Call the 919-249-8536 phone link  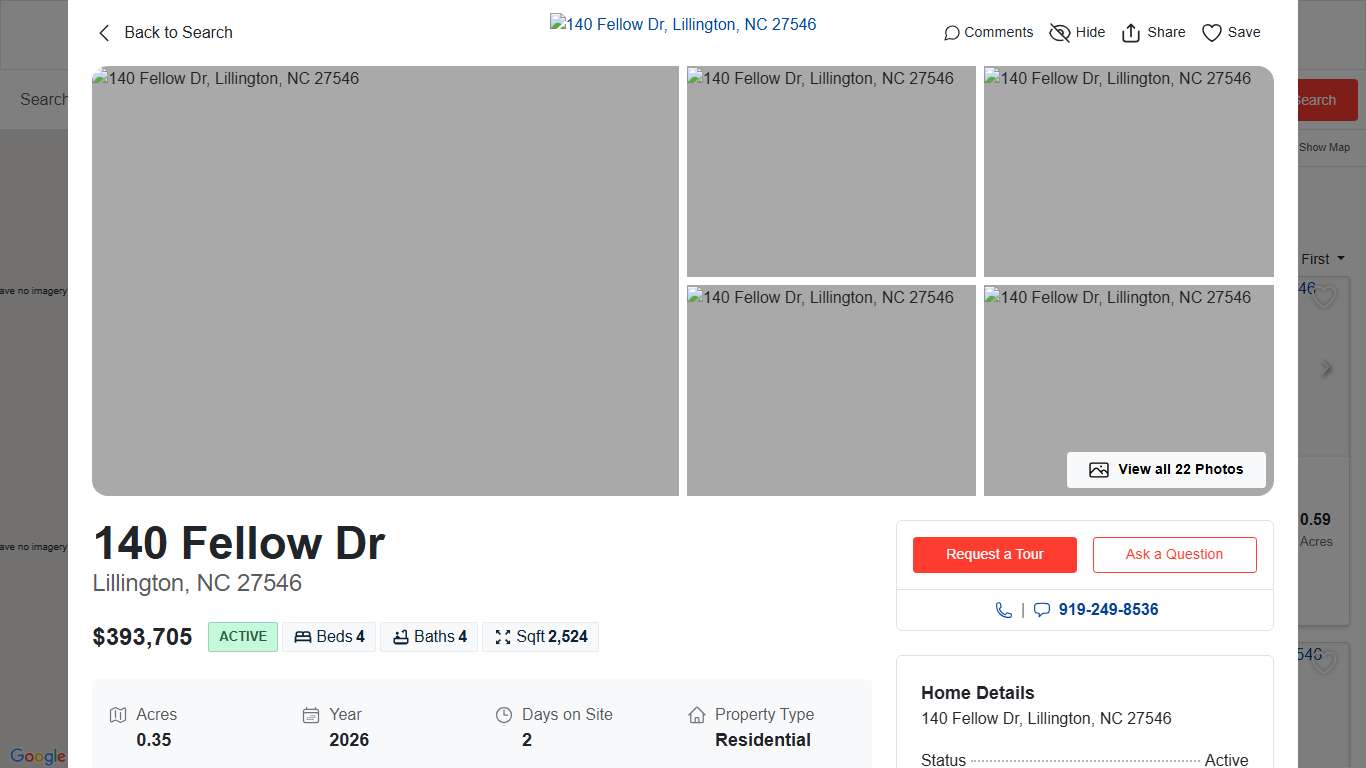click(1108, 609)
